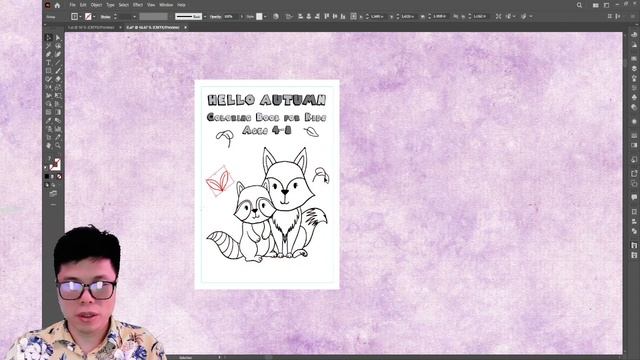Choose the Magic Wand tool

click(x=49, y=46)
